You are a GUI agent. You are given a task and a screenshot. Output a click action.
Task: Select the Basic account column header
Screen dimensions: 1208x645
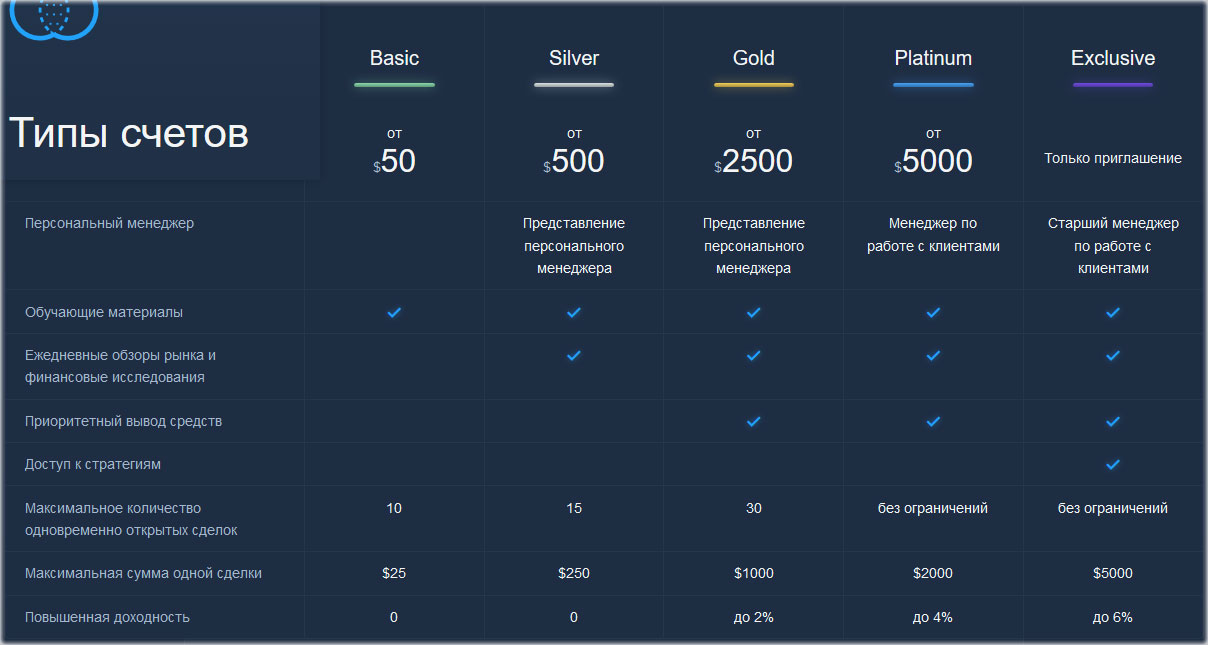[x=394, y=58]
